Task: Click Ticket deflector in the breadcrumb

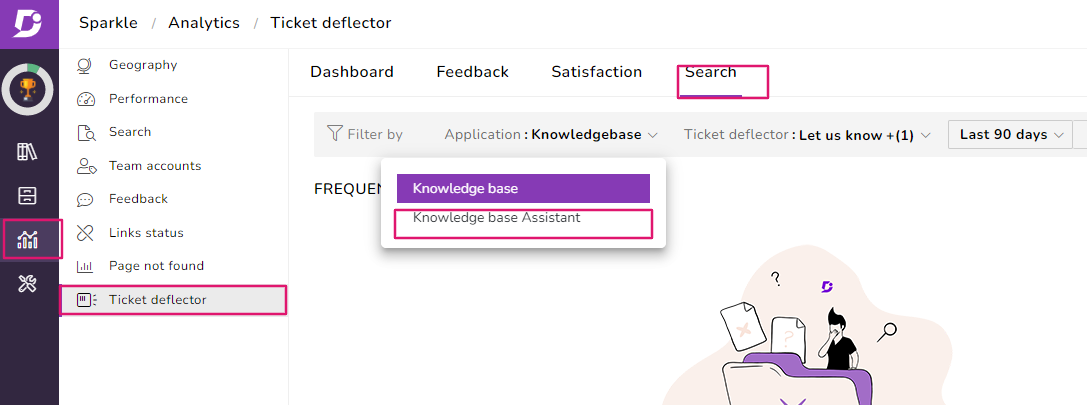Action: point(331,23)
